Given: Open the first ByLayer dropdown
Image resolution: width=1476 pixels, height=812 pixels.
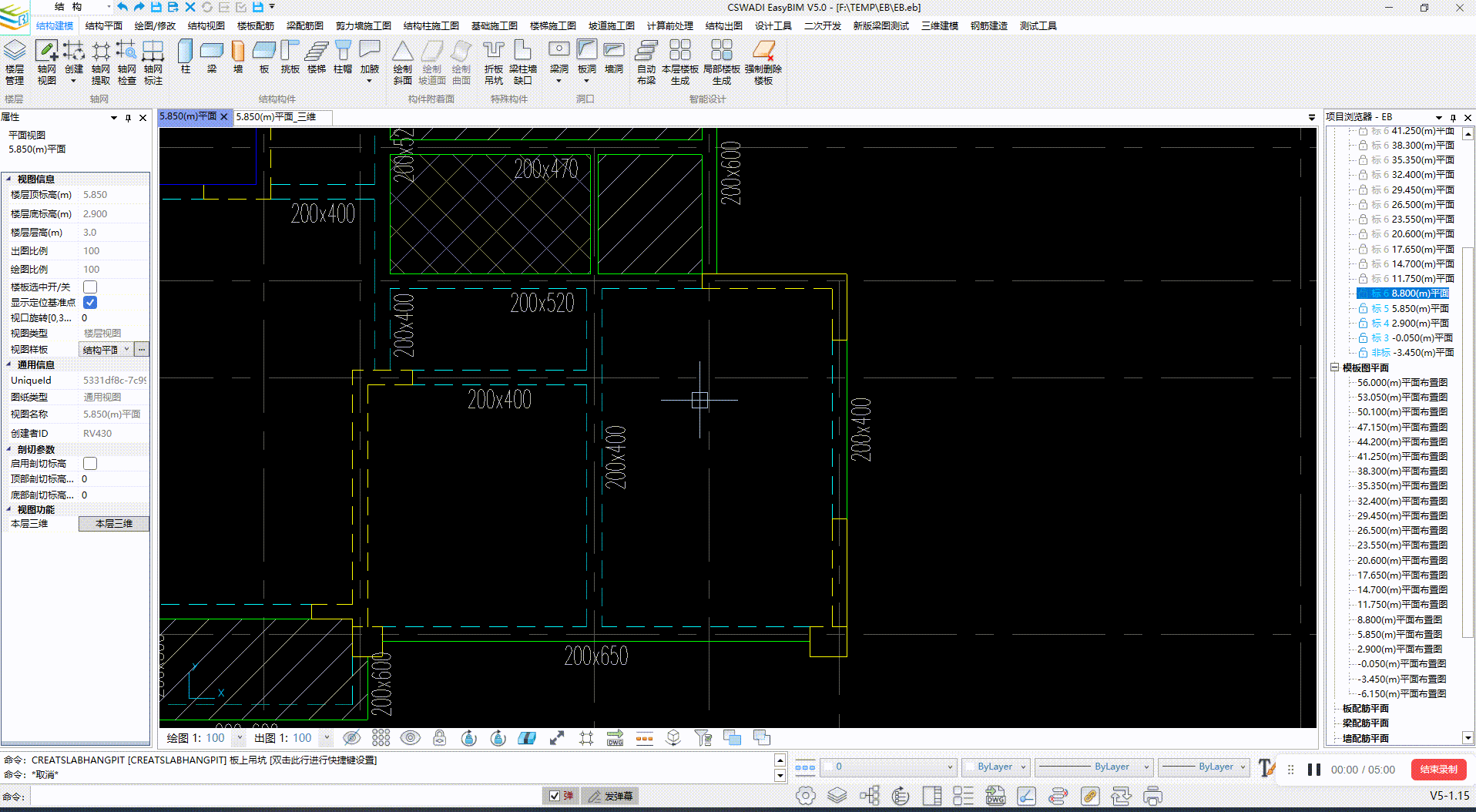Looking at the screenshot, I should click(1001, 767).
